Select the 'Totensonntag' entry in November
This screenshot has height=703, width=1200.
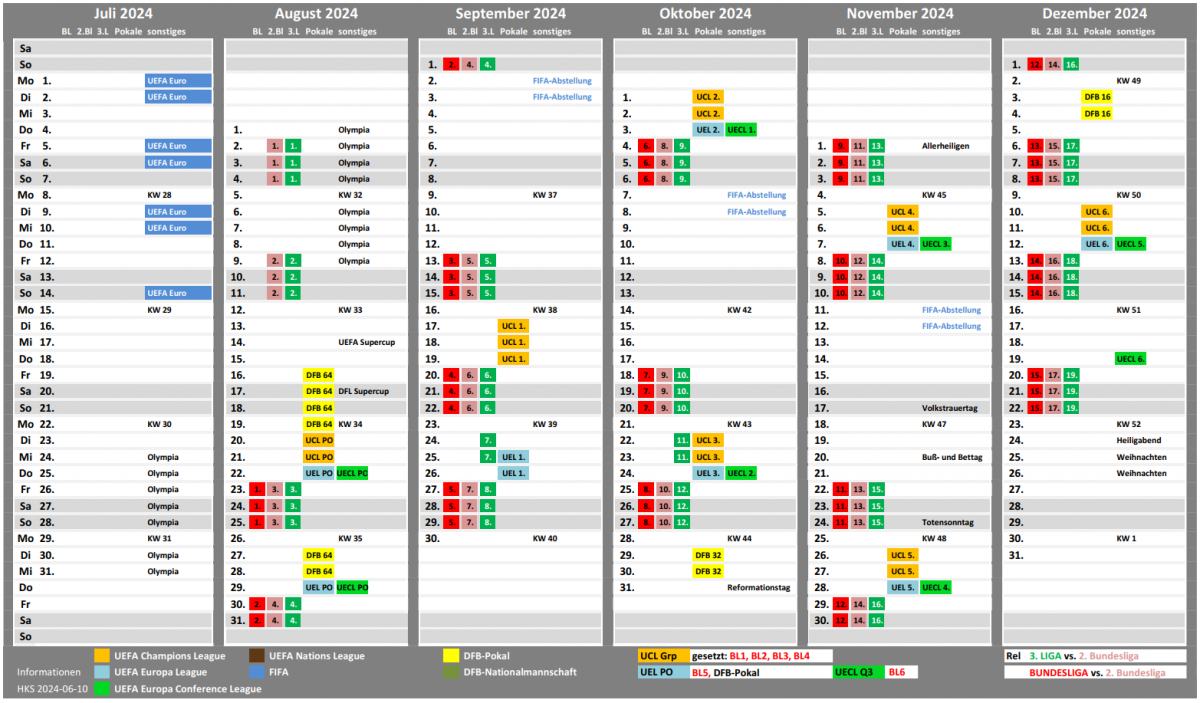click(x=947, y=523)
